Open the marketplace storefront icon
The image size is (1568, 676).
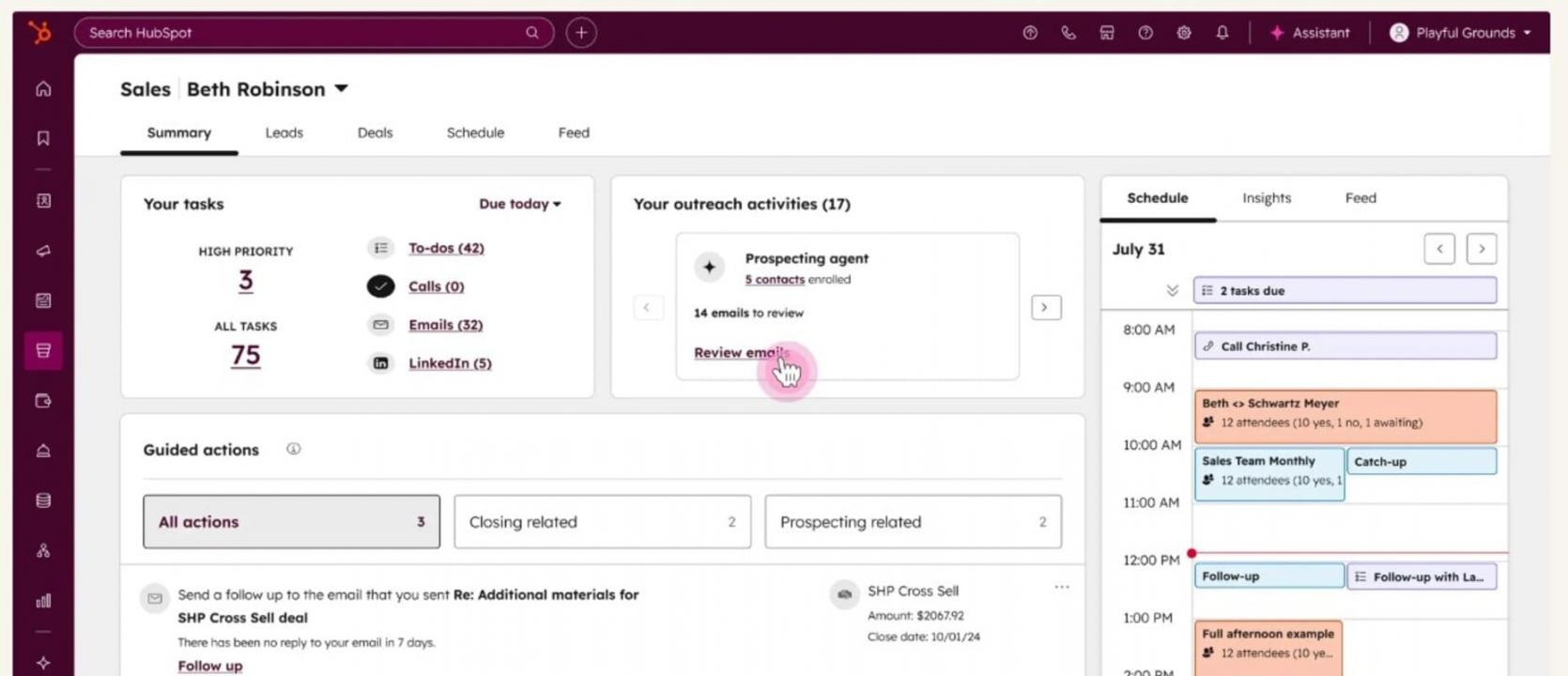coord(1107,33)
